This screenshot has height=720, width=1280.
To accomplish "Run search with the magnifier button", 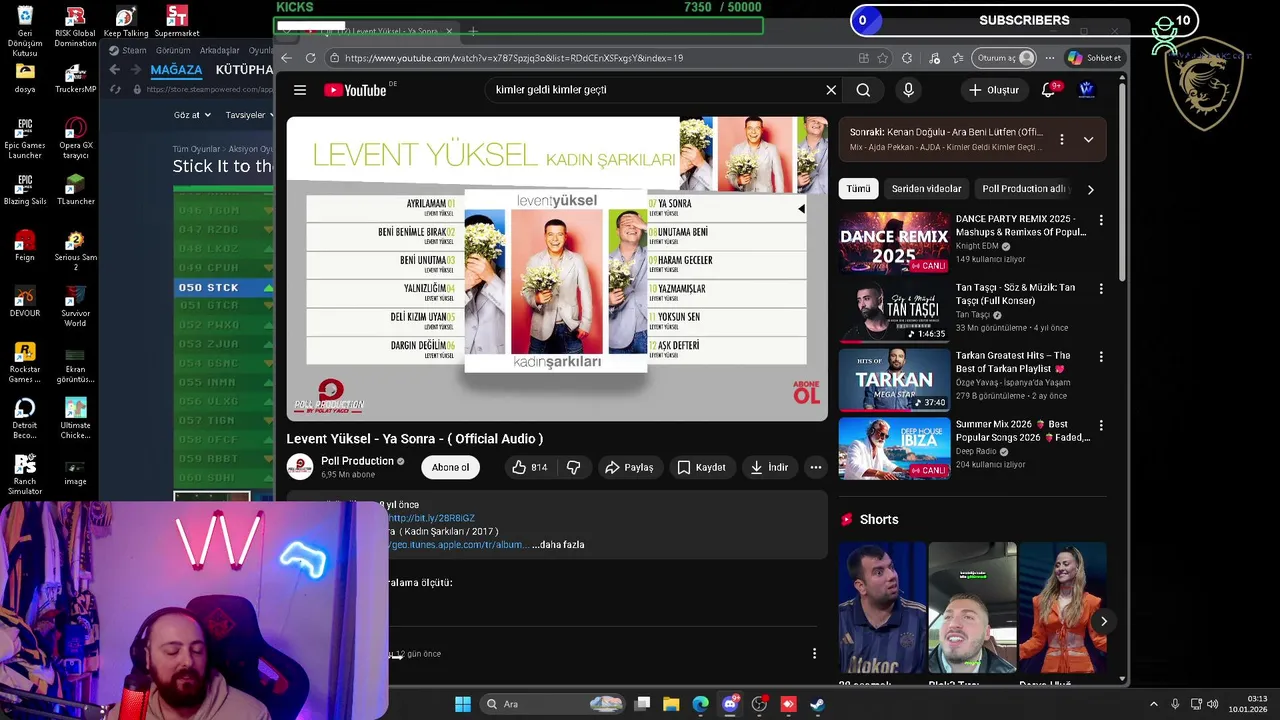I will click(863, 90).
